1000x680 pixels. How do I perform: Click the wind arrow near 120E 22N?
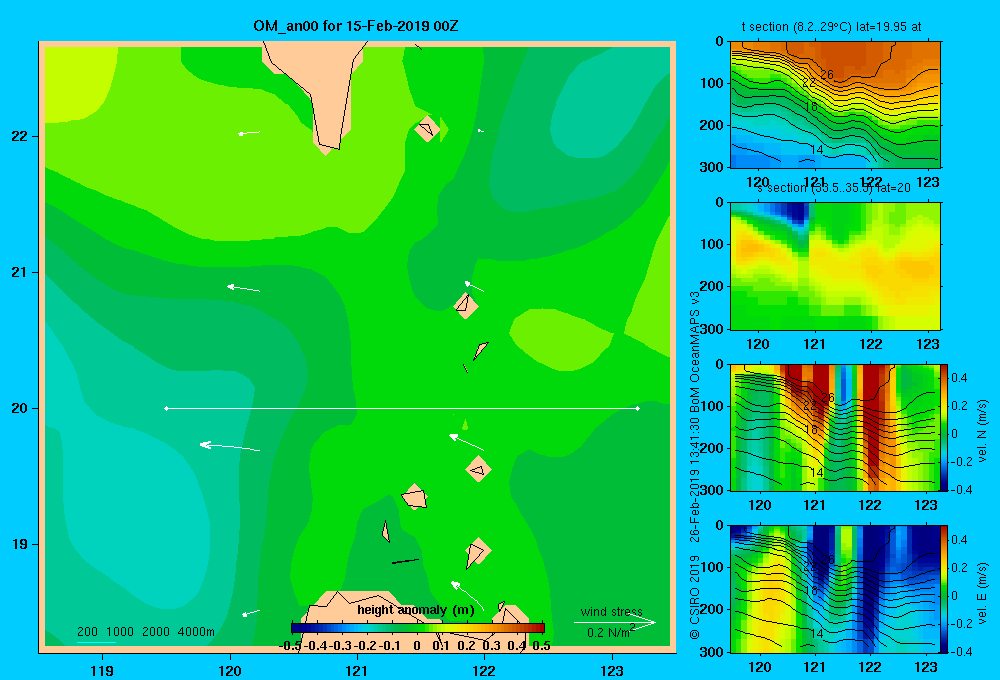tap(249, 133)
